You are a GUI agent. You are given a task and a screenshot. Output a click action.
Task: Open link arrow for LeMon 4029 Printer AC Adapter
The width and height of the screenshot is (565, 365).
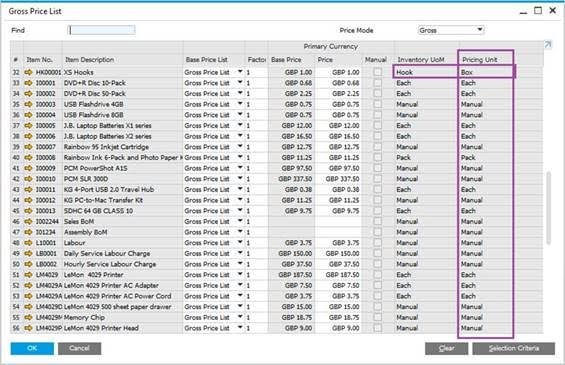28,285
